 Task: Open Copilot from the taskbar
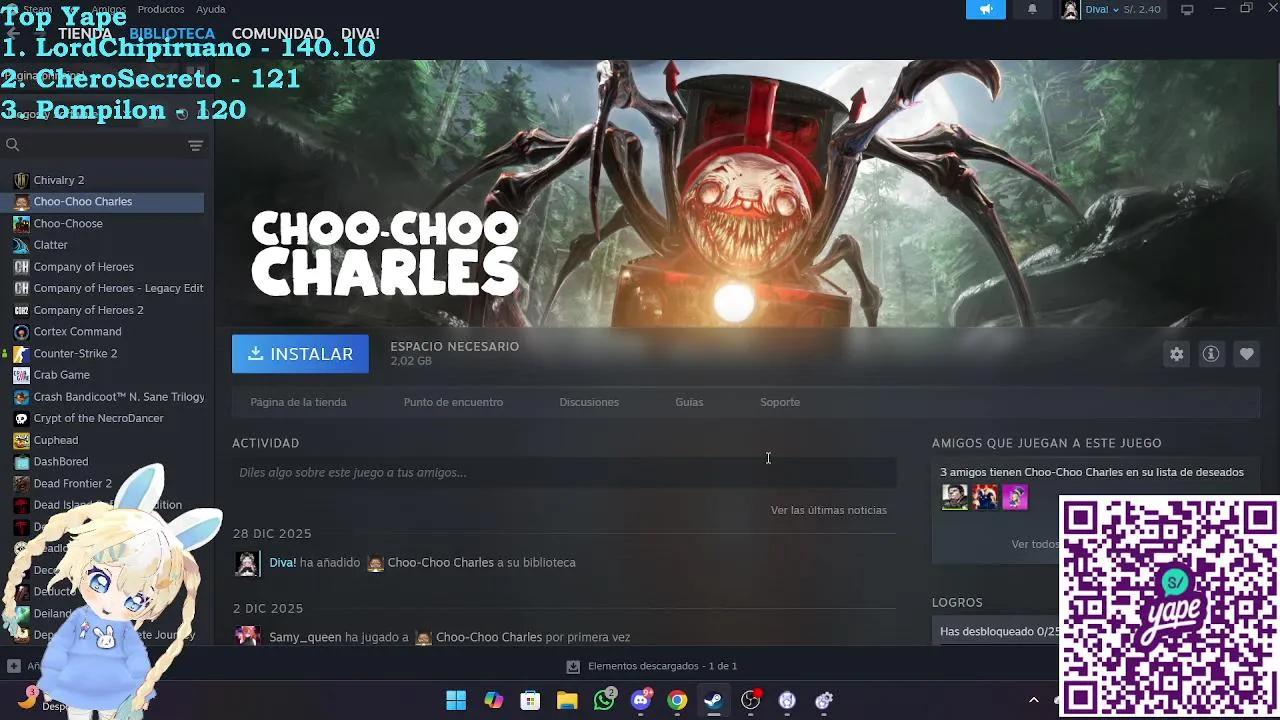[493, 700]
